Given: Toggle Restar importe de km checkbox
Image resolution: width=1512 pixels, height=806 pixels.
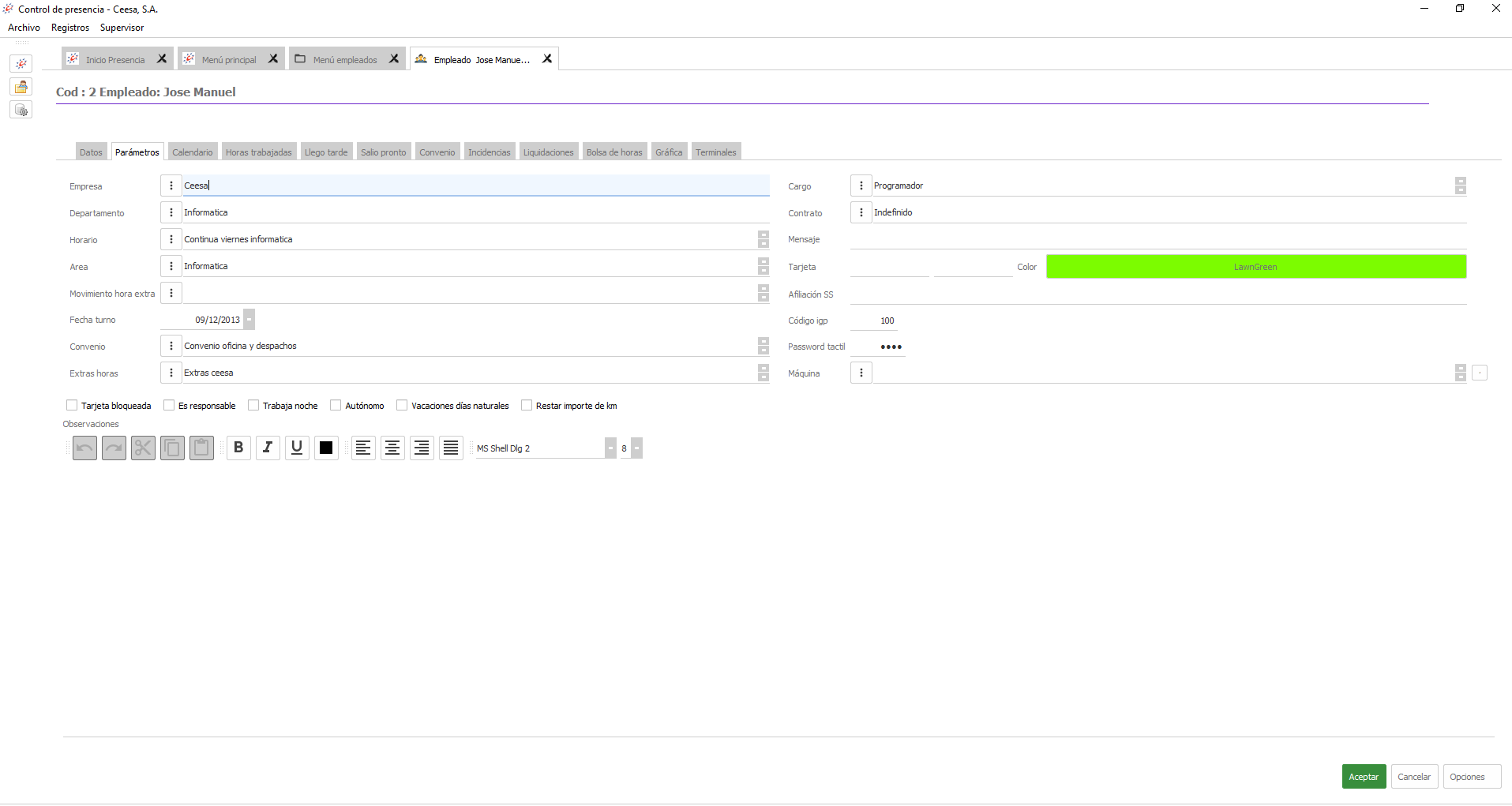Looking at the screenshot, I should coord(527,405).
